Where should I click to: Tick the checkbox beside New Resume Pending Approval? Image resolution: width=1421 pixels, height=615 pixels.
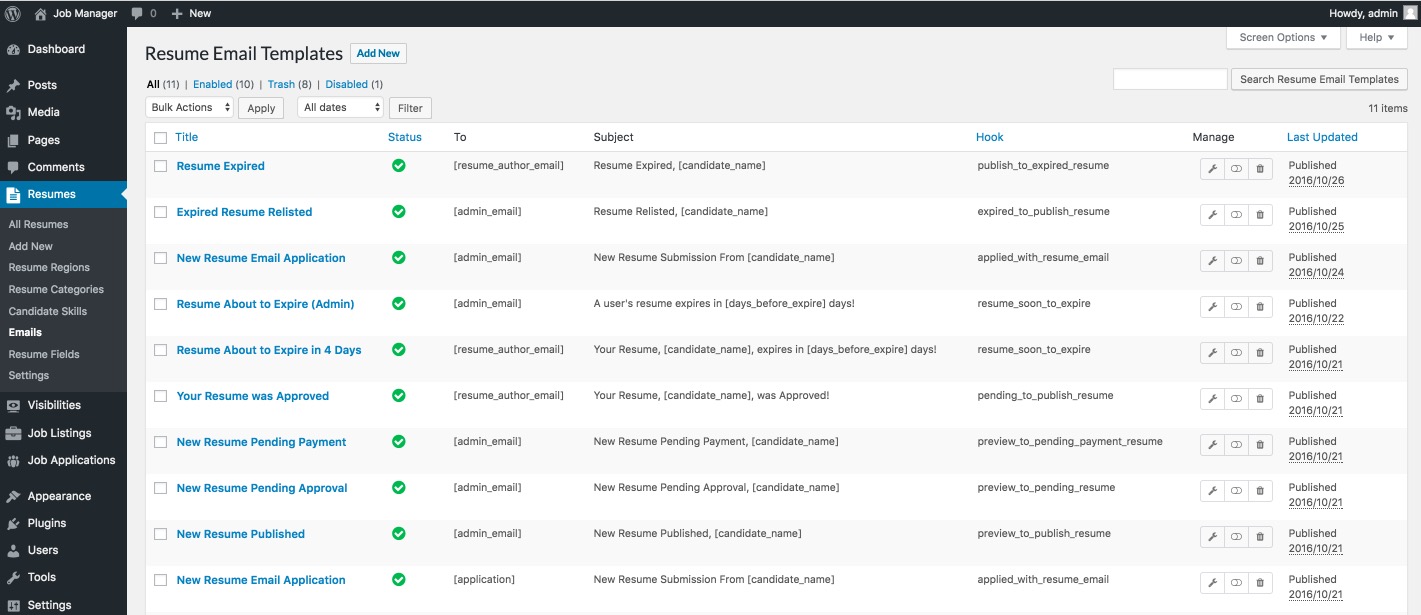coord(161,488)
